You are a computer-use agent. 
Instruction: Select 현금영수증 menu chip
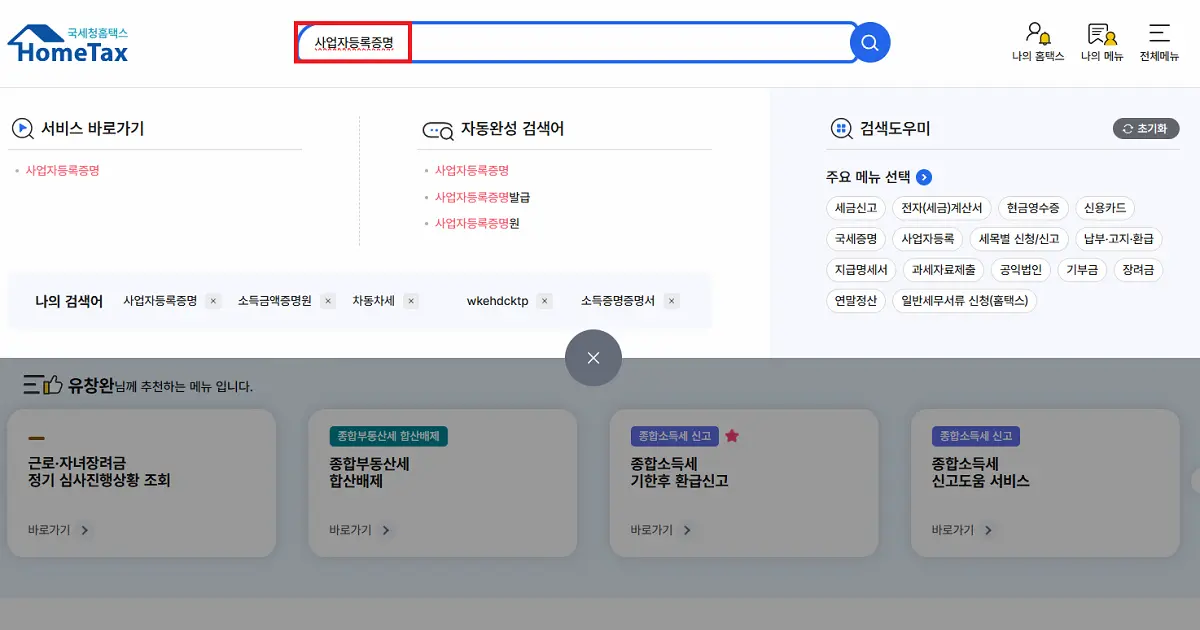1033,209
